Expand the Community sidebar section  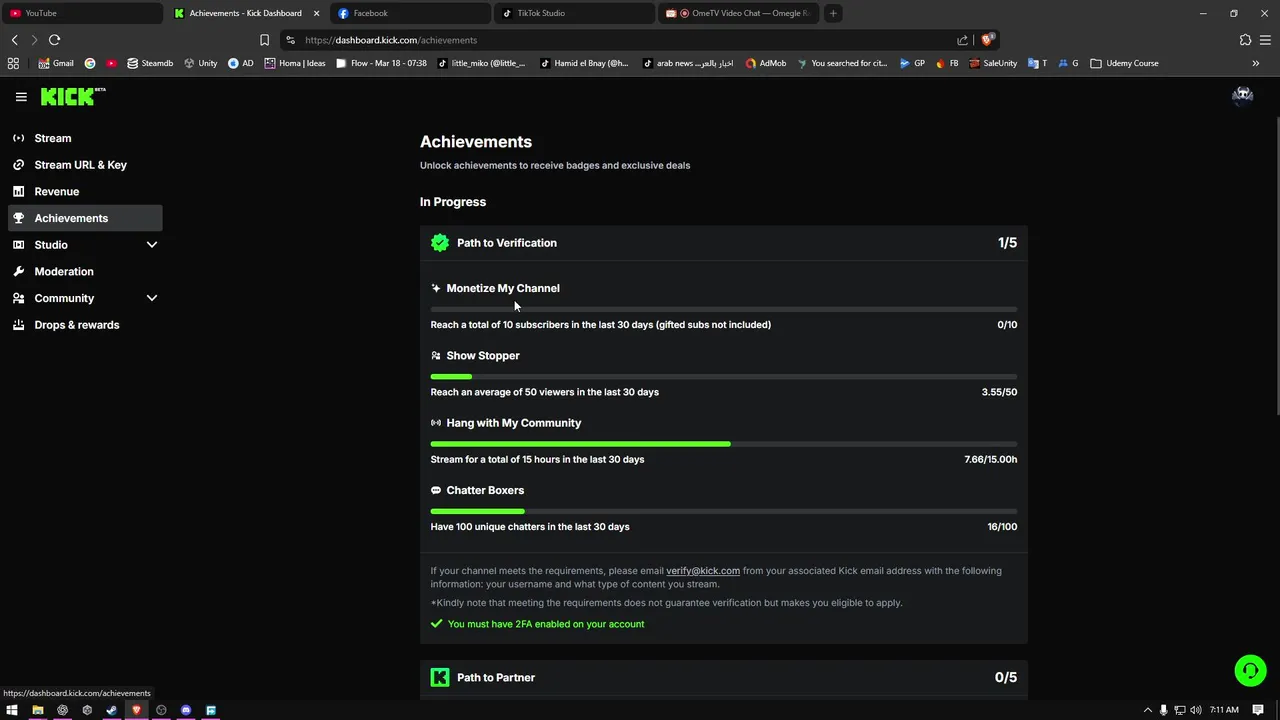click(152, 298)
